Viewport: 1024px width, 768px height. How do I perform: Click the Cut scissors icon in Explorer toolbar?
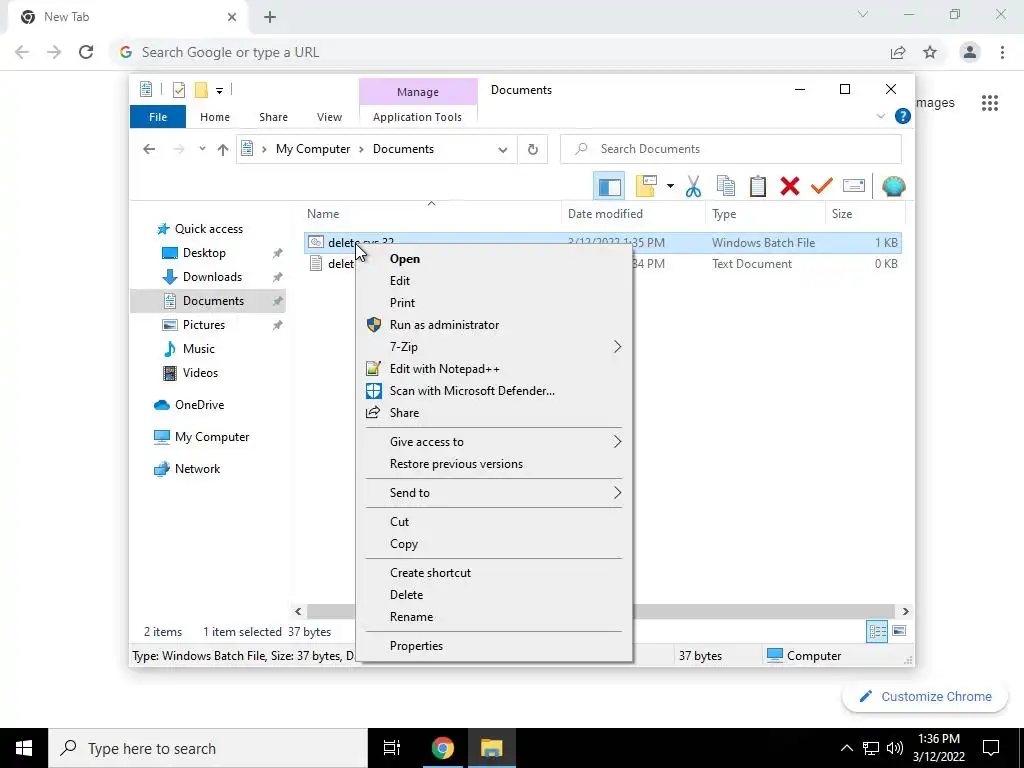coord(693,187)
